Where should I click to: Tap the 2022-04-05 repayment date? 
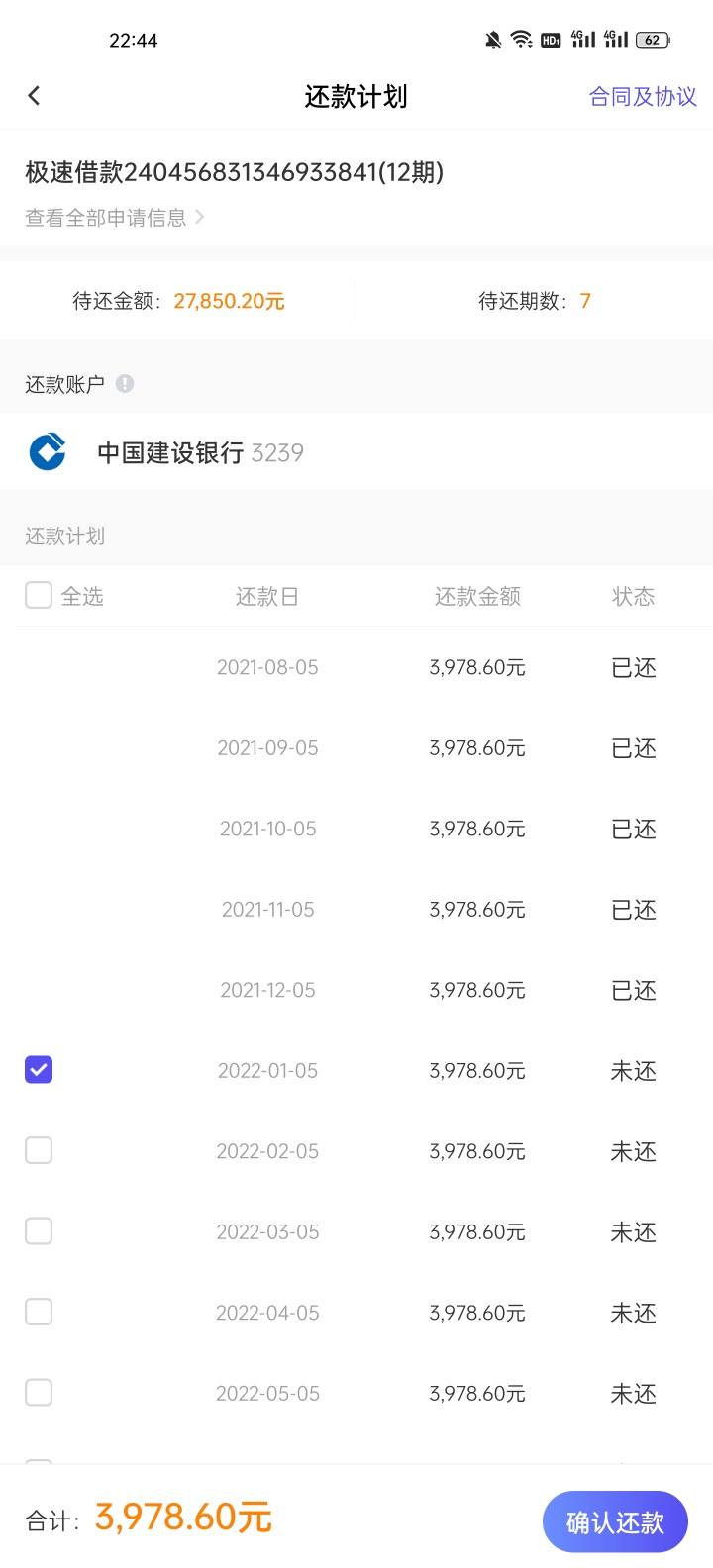coord(267,1313)
